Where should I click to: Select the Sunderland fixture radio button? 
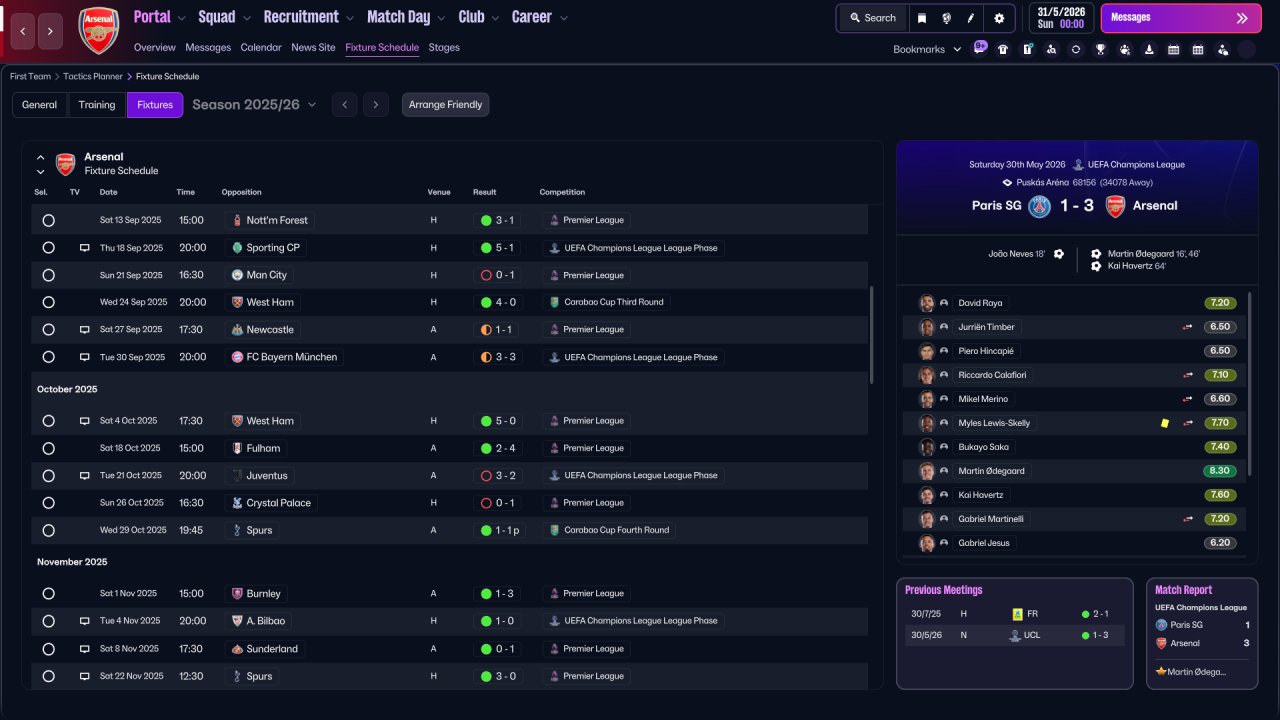48,649
